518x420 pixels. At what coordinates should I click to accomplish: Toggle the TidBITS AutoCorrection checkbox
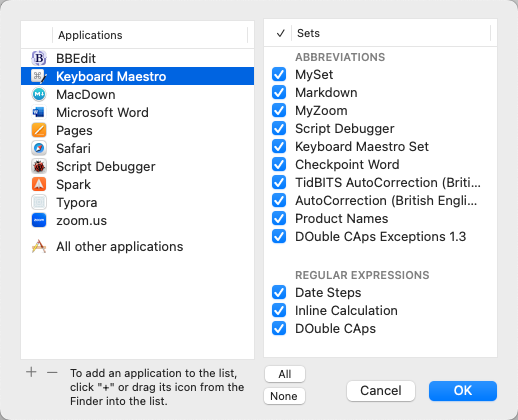pos(279,183)
